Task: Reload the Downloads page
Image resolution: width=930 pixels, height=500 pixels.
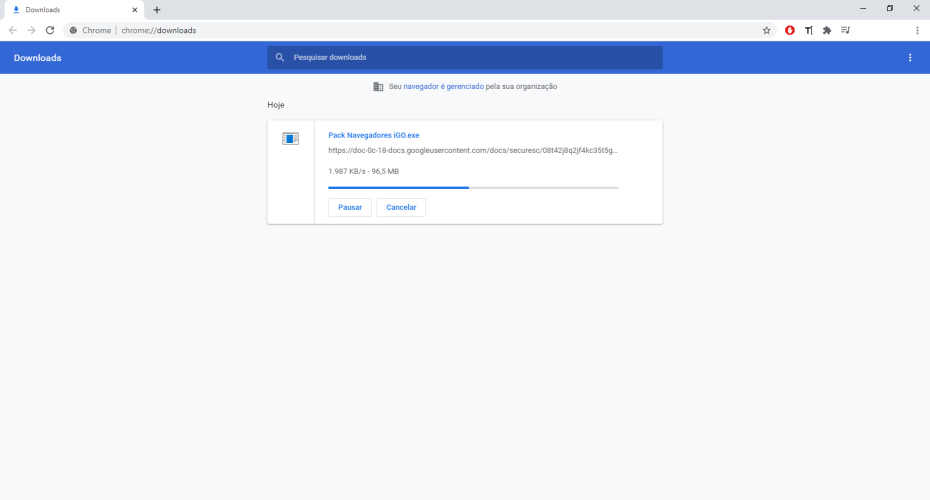Action: (x=50, y=30)
